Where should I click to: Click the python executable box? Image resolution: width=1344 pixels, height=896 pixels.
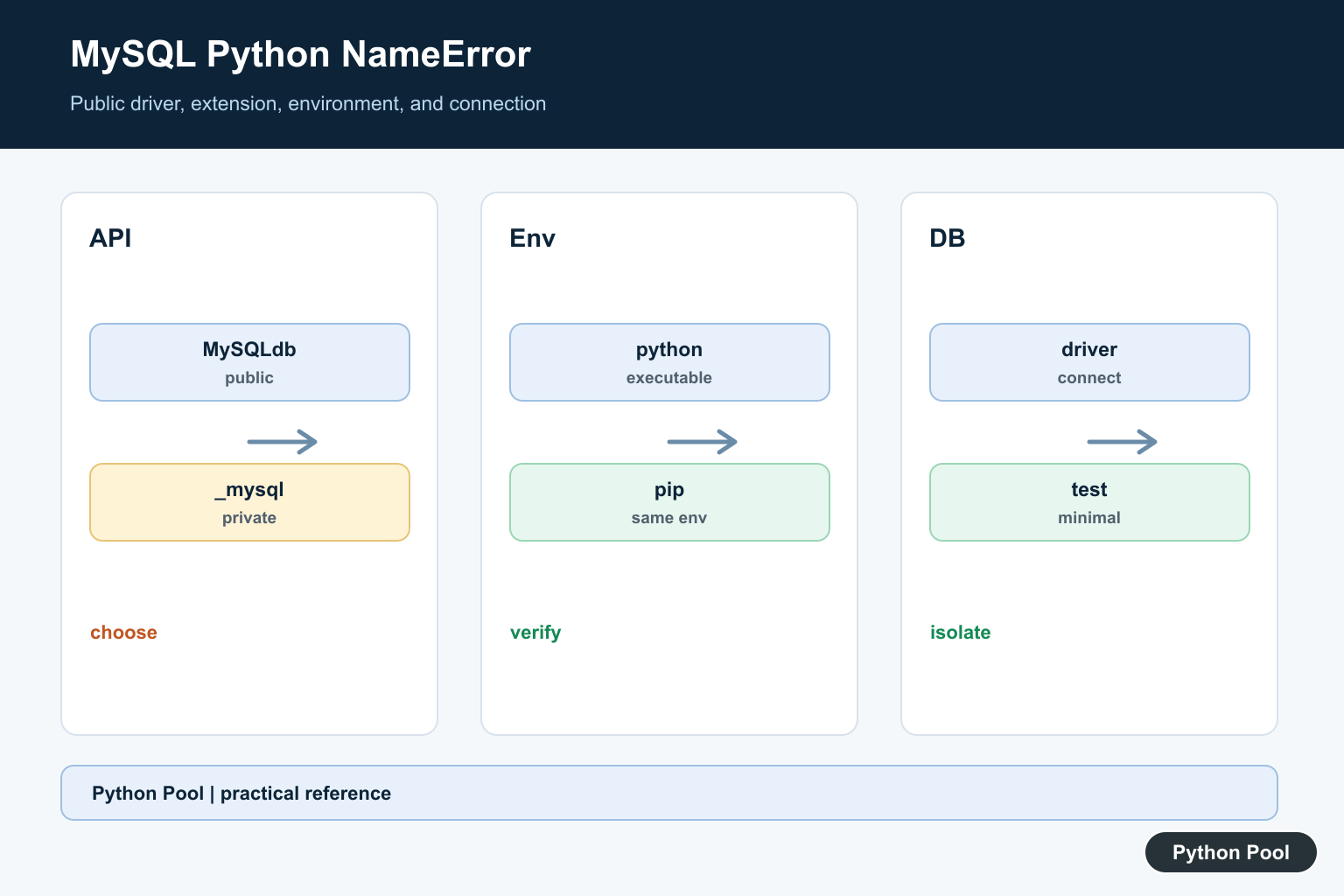coord(669,362)
